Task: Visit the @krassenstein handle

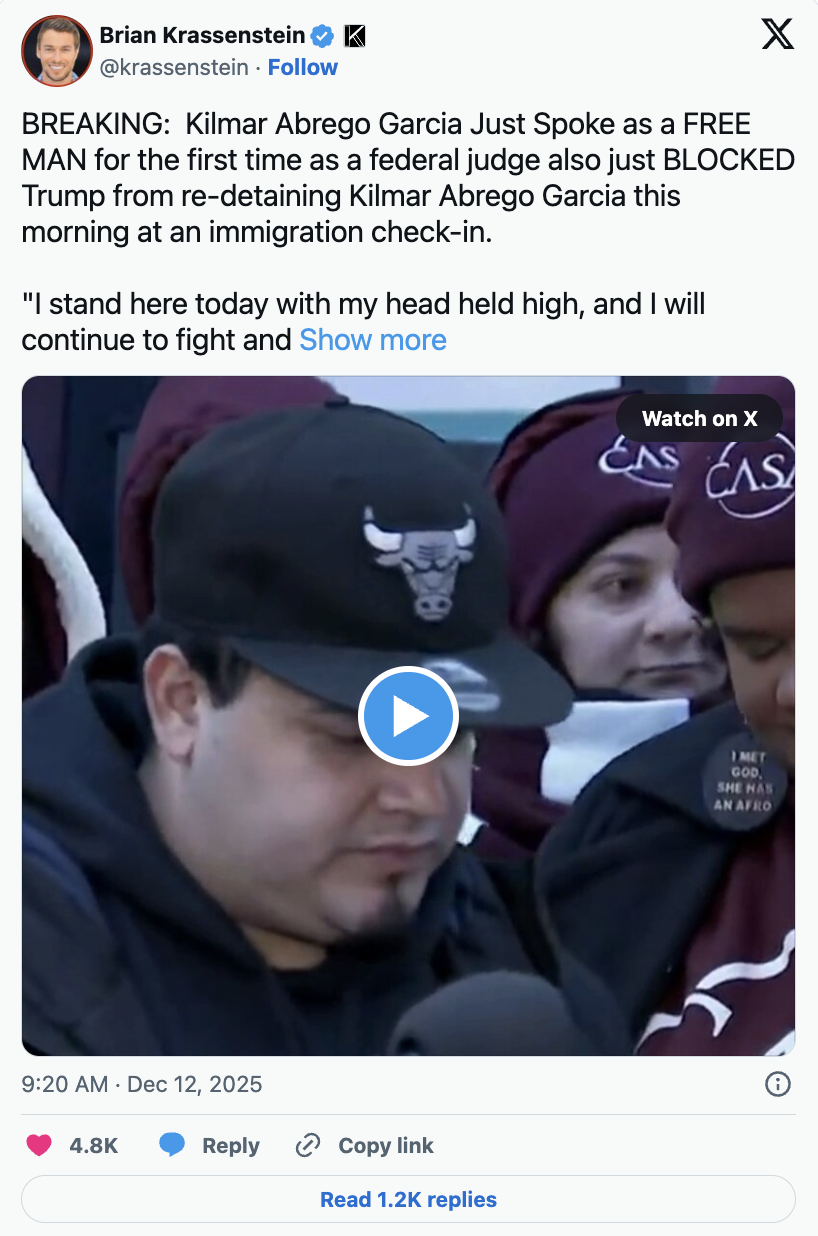Action: [x=174, y=67]
